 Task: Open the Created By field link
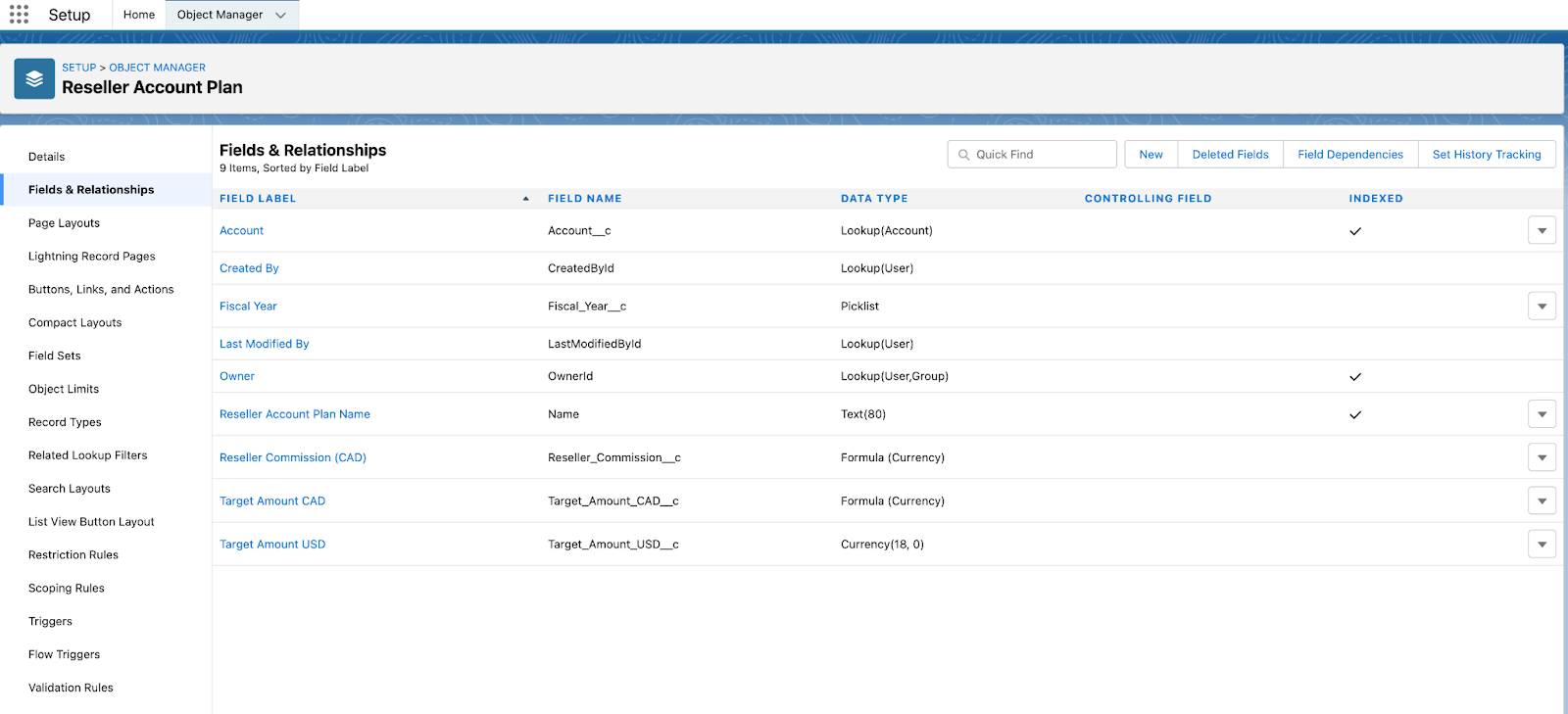[249, 268]
